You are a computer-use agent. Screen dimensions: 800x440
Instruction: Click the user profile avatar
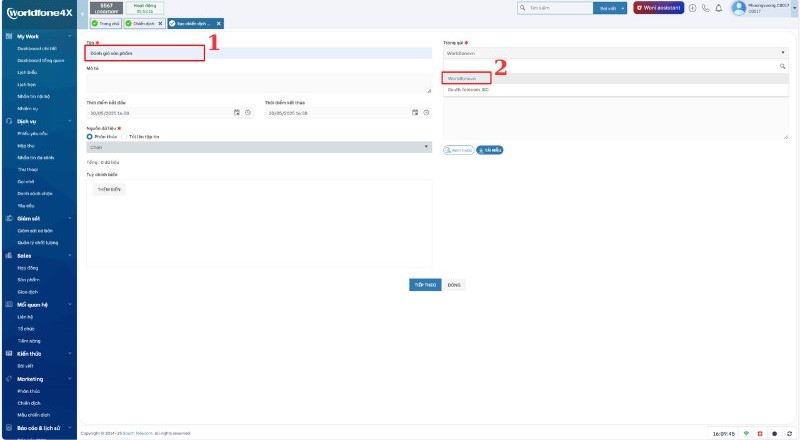pyautogui.click(x=739, y=8)
